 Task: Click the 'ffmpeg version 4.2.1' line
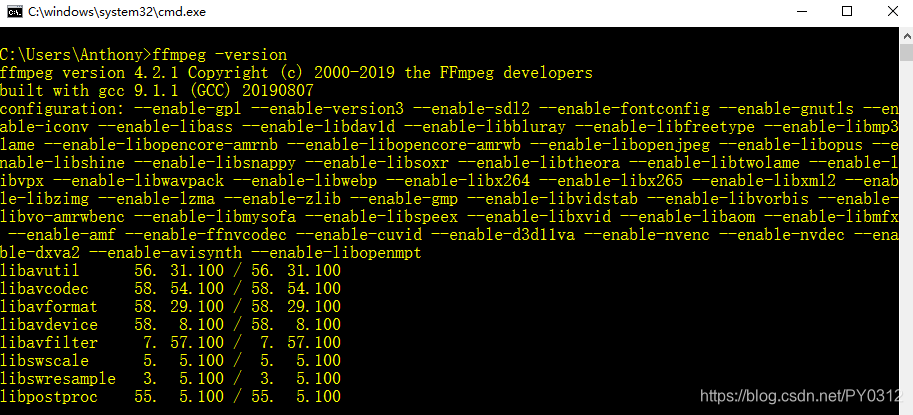[x=296, y=73]
